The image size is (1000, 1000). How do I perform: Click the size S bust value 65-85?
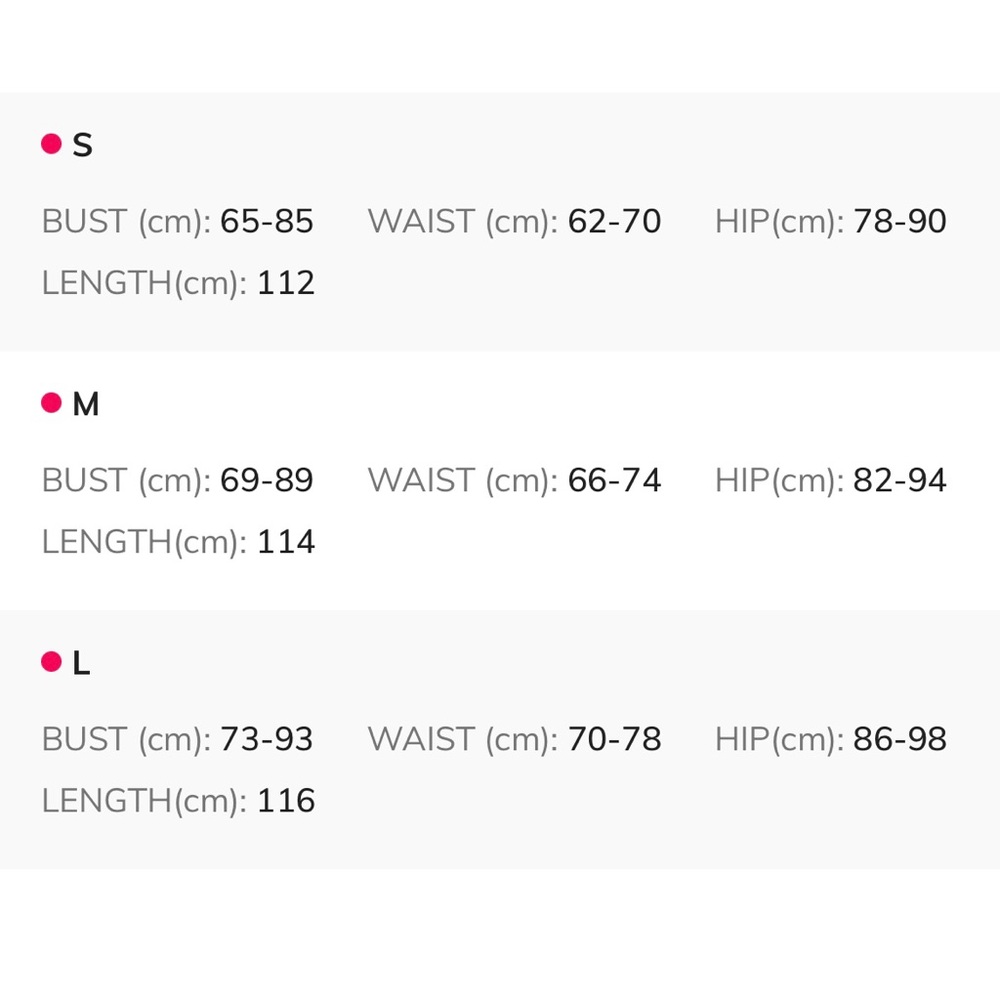click(266, 222)
